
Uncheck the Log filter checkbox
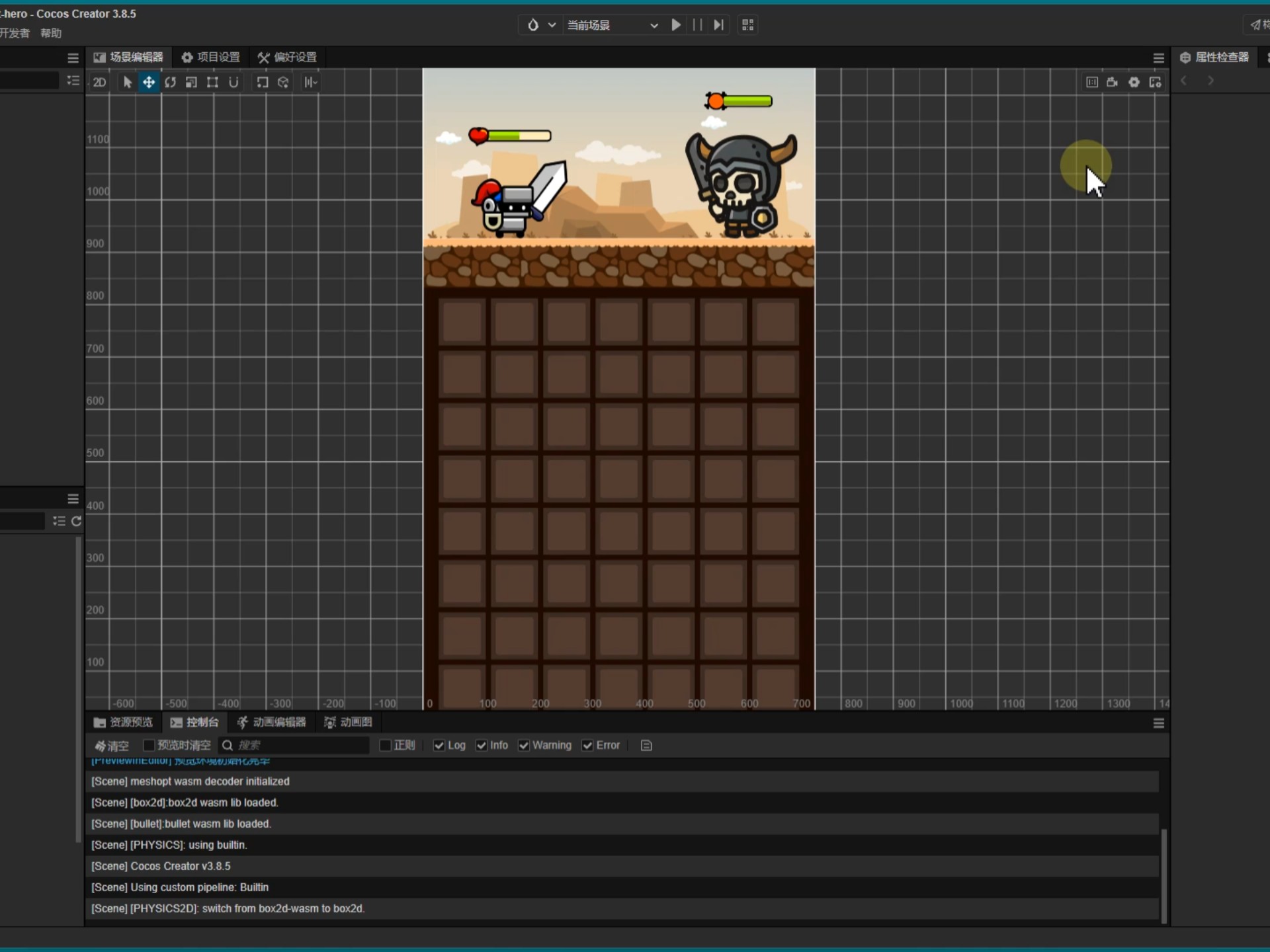(x=439, y=745)
